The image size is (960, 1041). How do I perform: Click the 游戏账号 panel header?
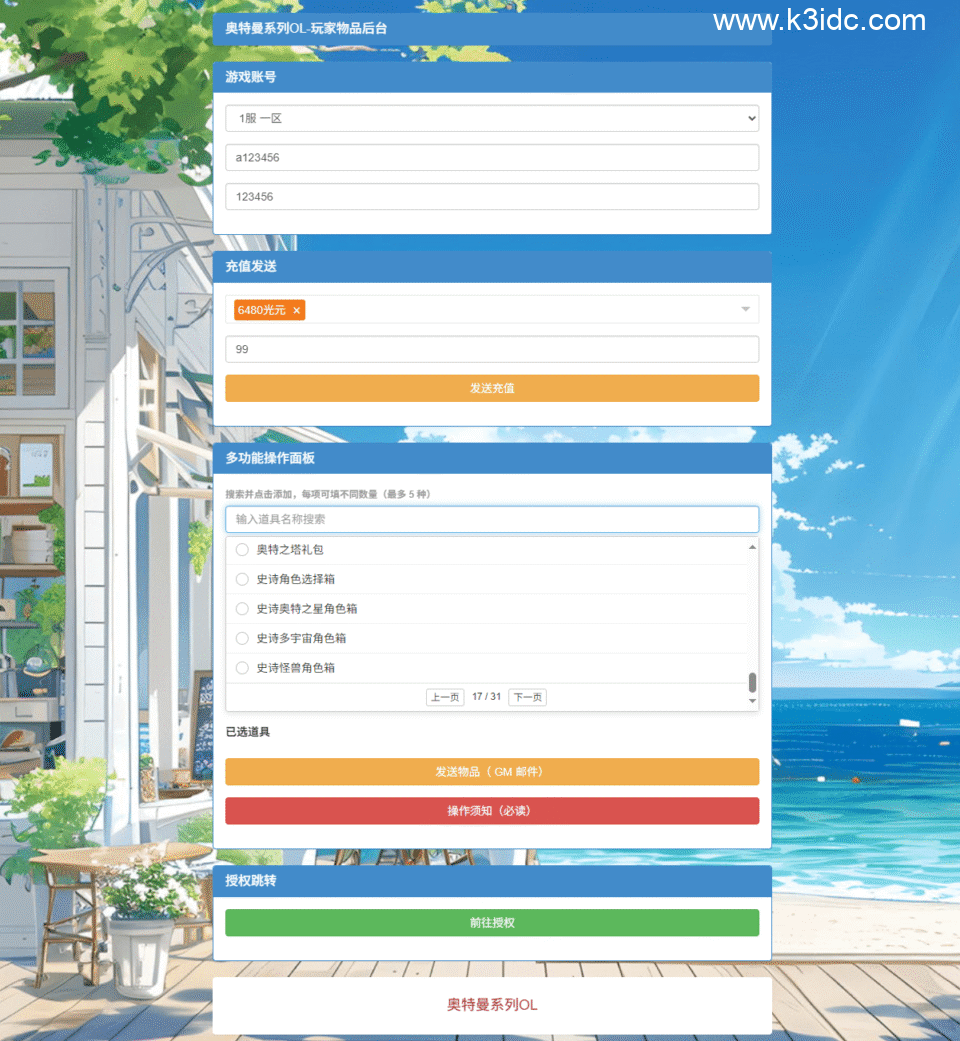(492, 77)
